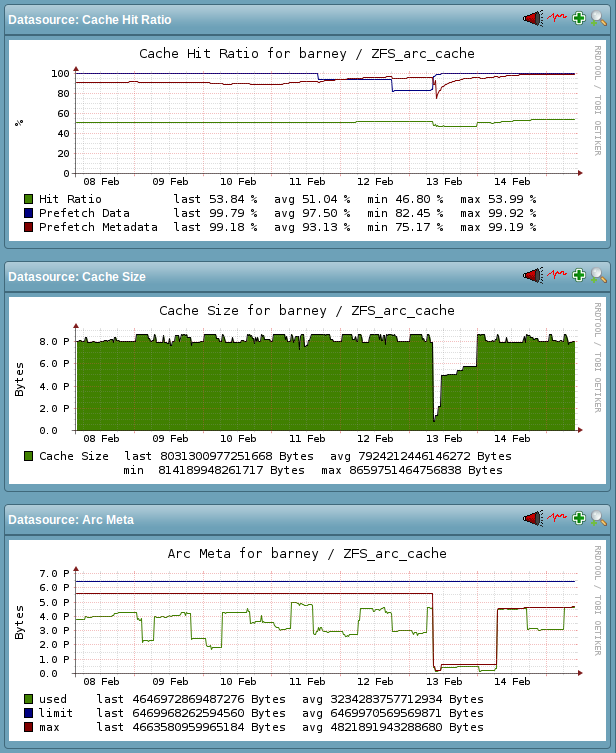
Task: Click the blue Prefetch Data legend swatch
Action: pos(29,213)
